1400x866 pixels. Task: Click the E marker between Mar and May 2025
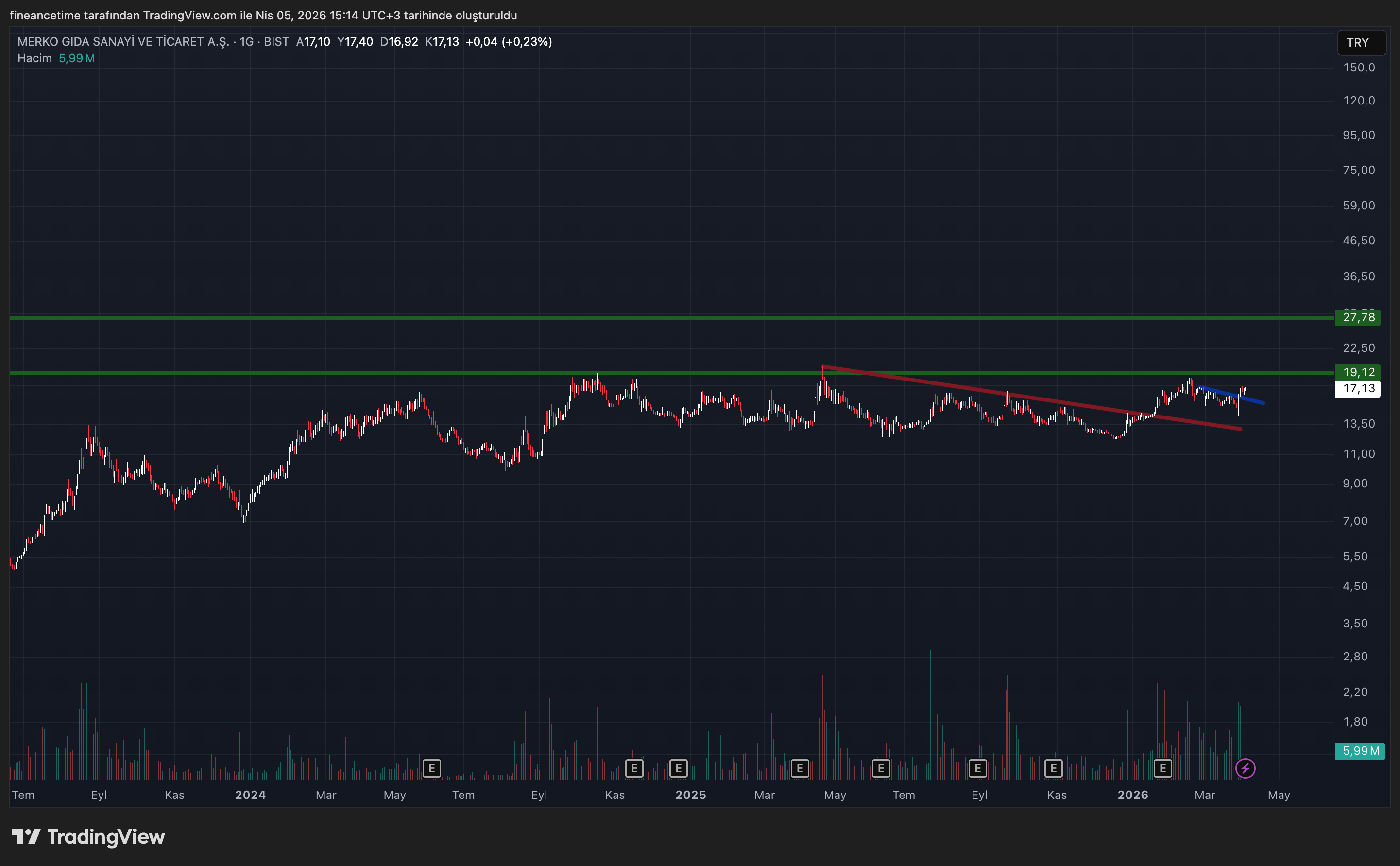800,768
